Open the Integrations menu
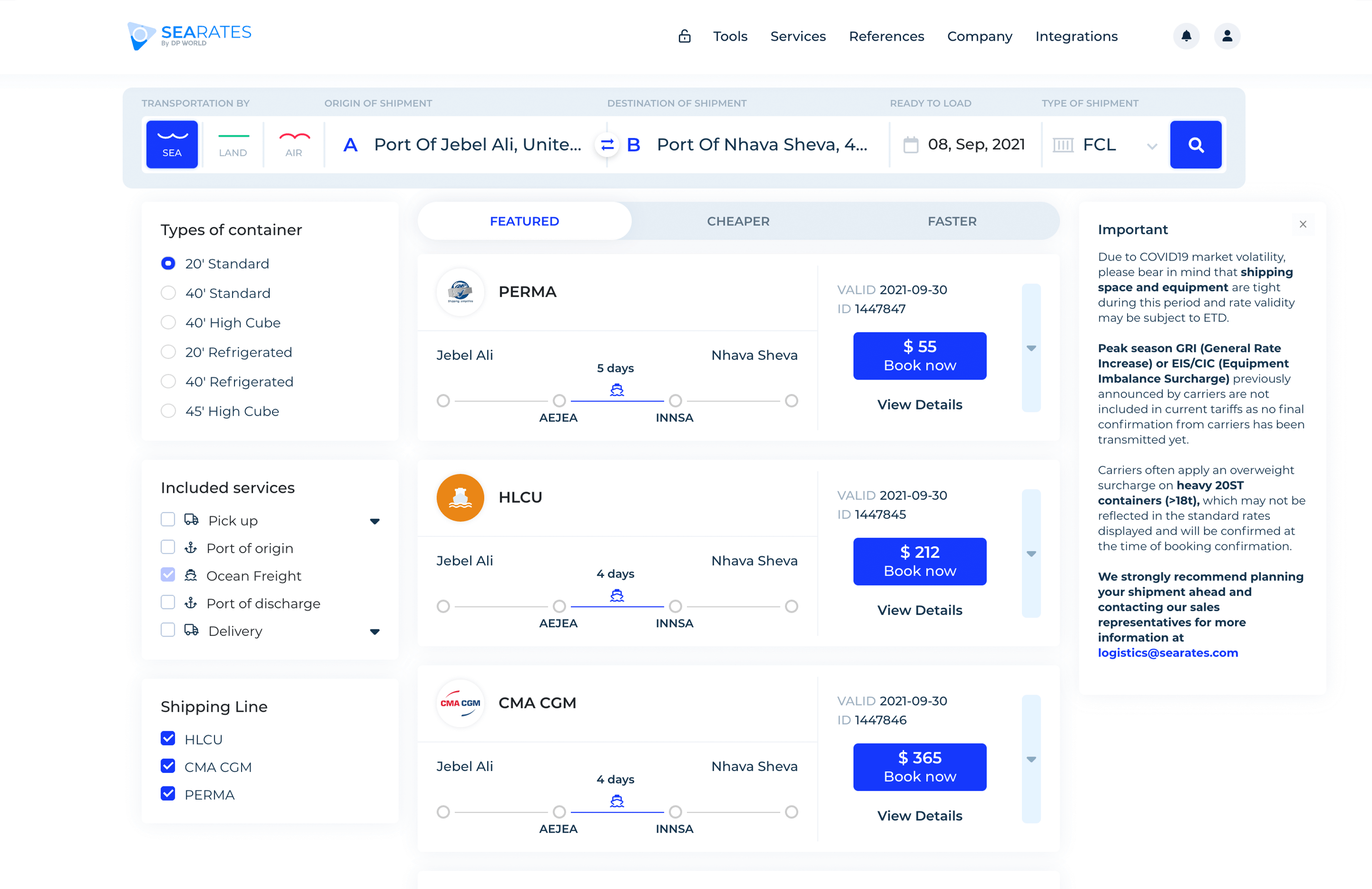The height and width of the screenshot is (889, 1372). pyautogui.click(x=1076, y=36)
